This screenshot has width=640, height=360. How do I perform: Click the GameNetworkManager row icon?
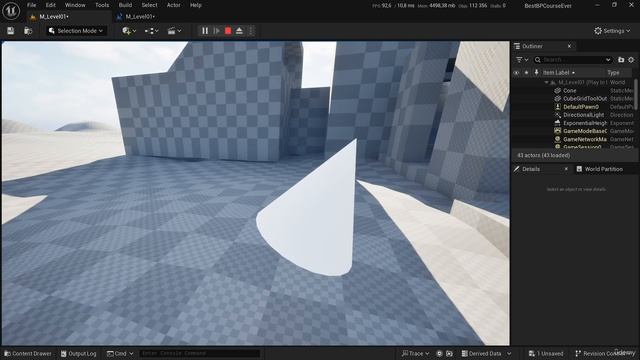(x=558, y=139)
